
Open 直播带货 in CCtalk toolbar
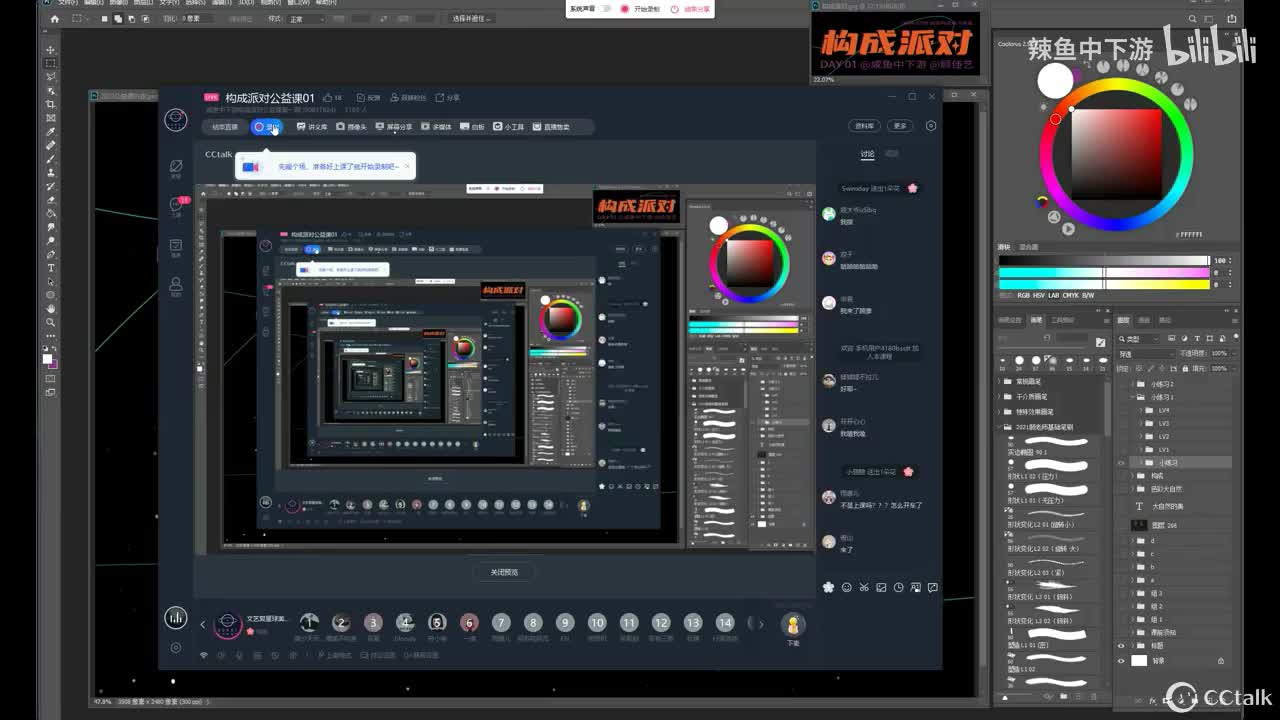[552, 127]
